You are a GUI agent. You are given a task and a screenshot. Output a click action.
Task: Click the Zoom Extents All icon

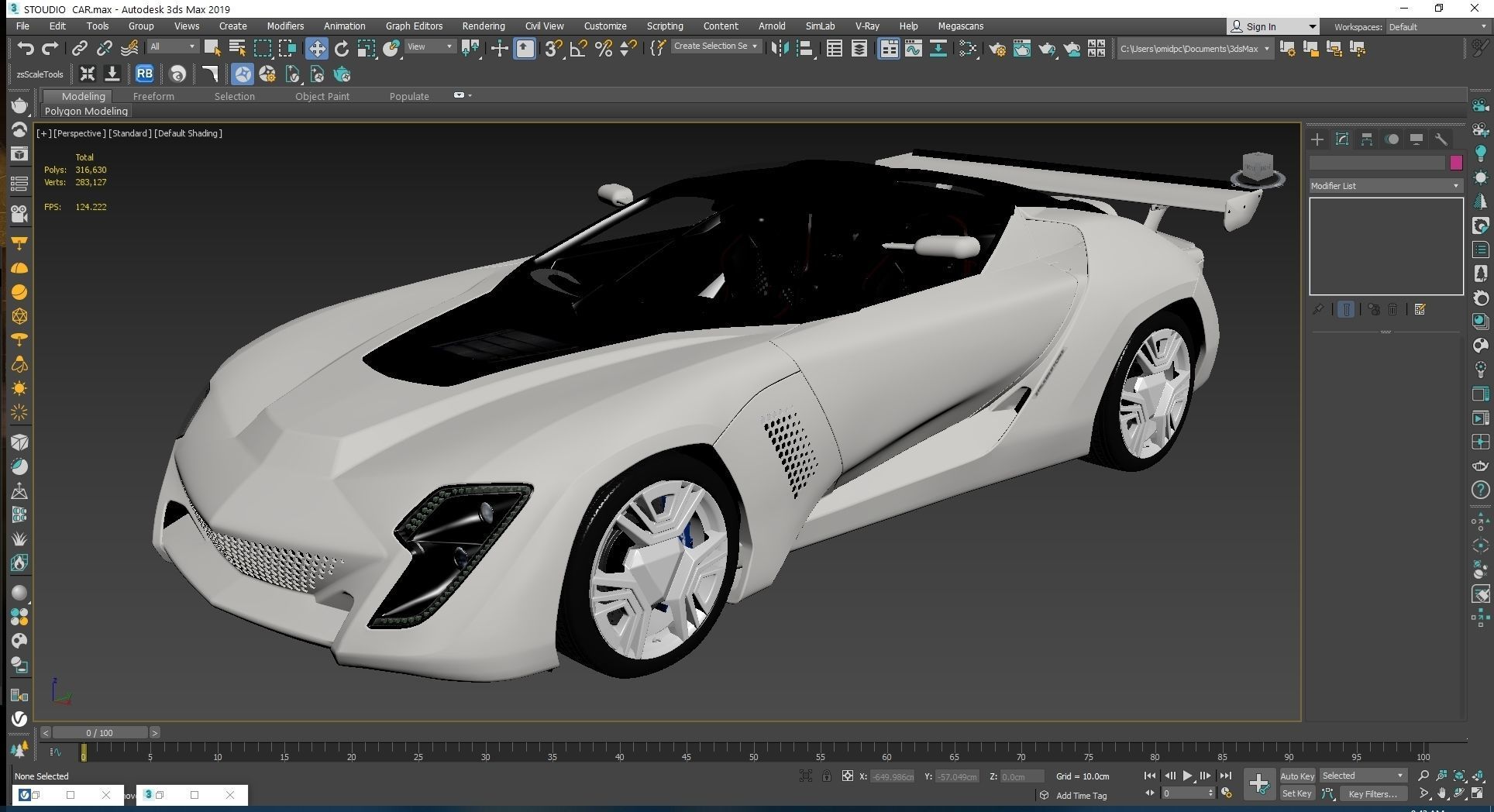(1479, 776)
